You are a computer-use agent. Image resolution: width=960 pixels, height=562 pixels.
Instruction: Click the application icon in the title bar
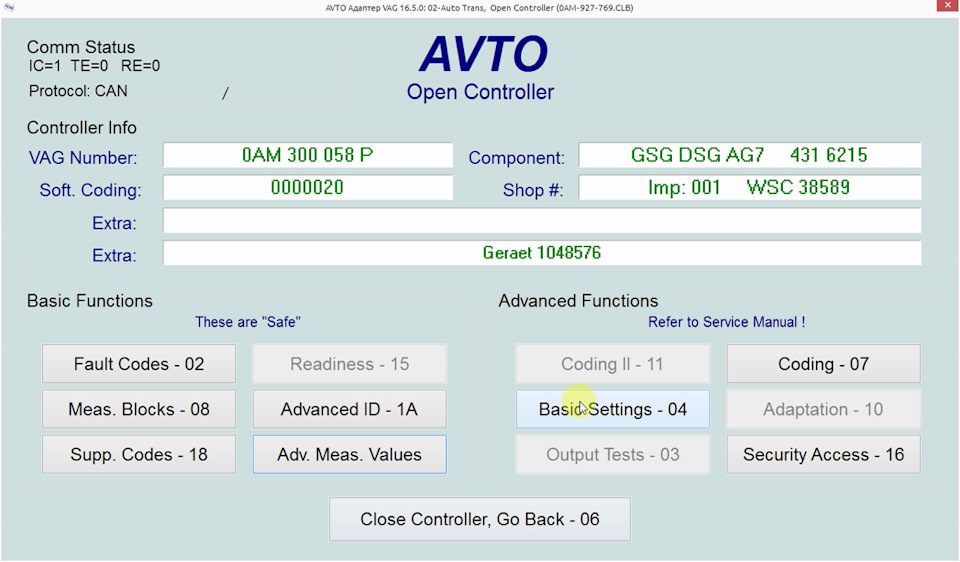point(8,7)
